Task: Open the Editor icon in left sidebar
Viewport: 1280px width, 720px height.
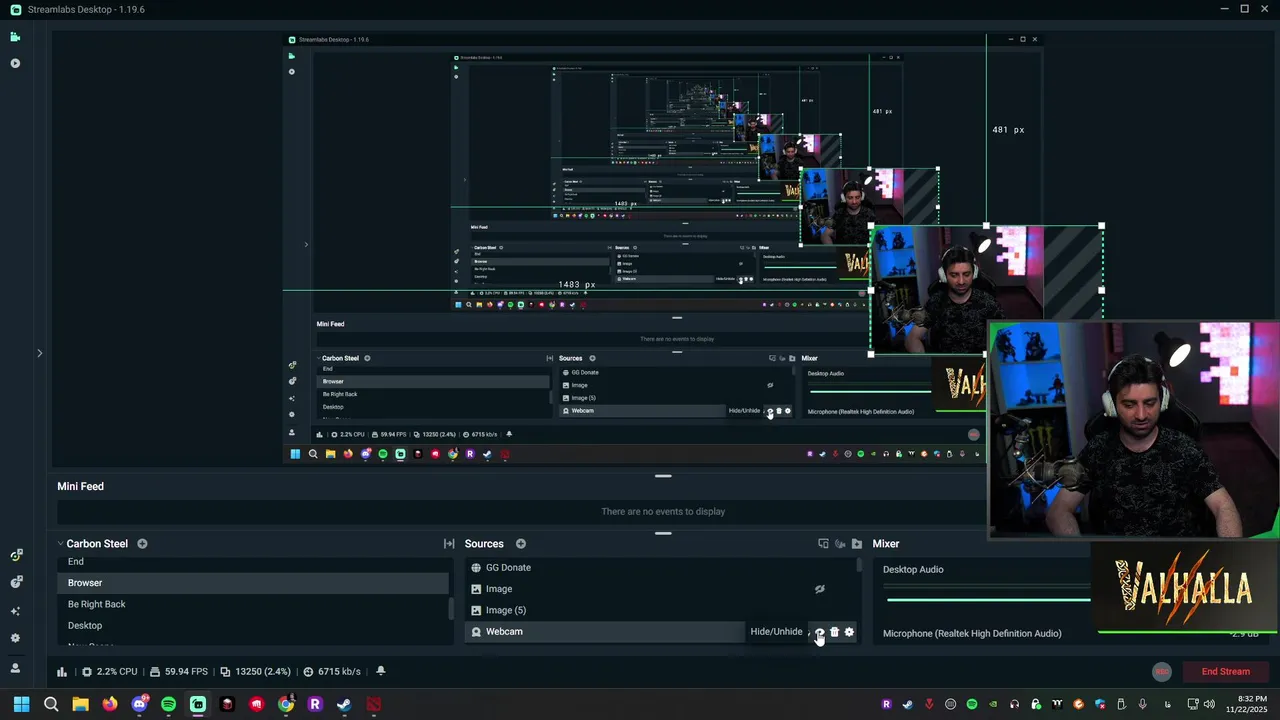Action: 15,37
